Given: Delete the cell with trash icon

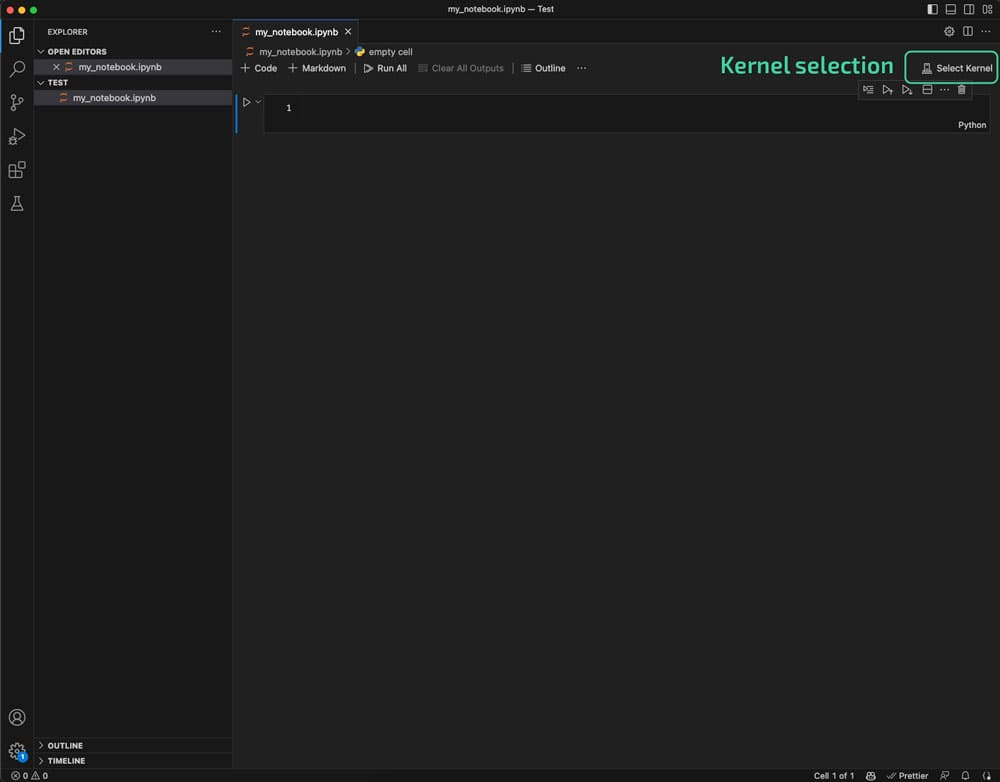Looking at the screenshot, I should coord(962,90).
